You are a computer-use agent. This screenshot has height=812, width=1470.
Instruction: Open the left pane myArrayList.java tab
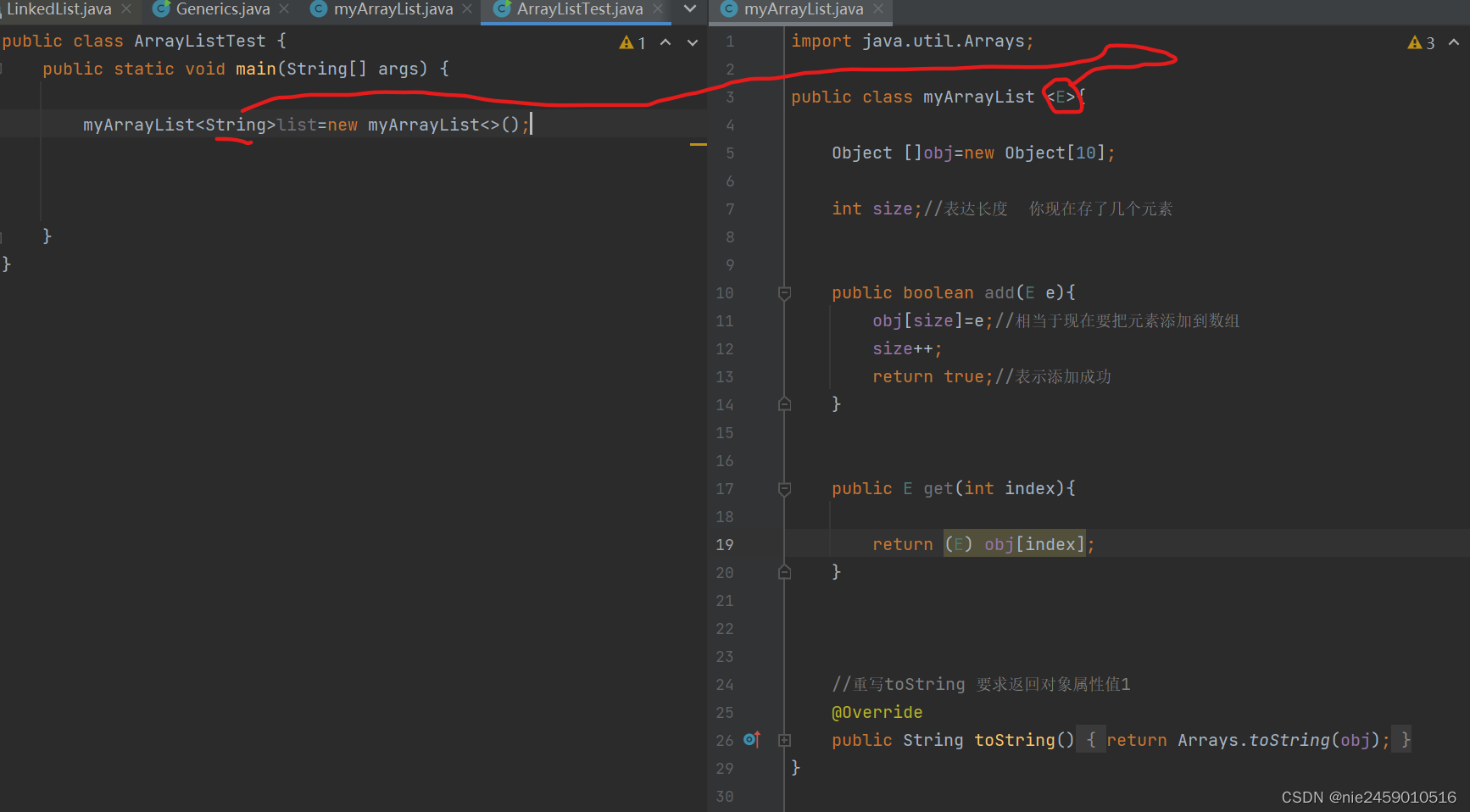(x=393, y=9)
